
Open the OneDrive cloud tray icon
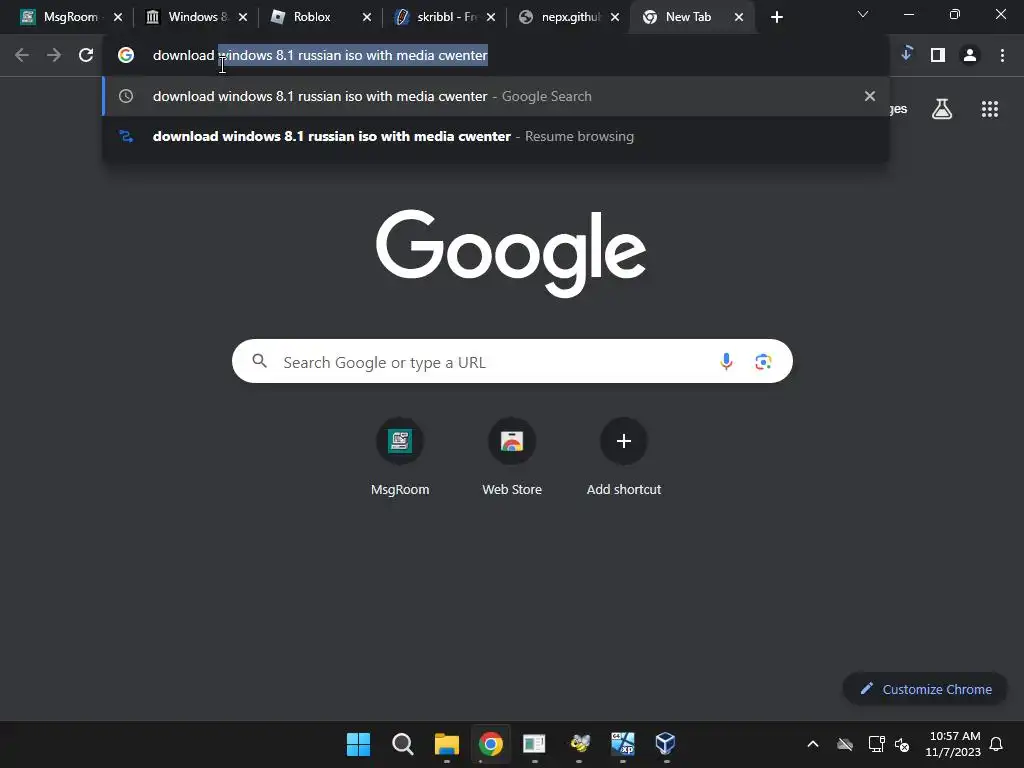coord(845,744)
